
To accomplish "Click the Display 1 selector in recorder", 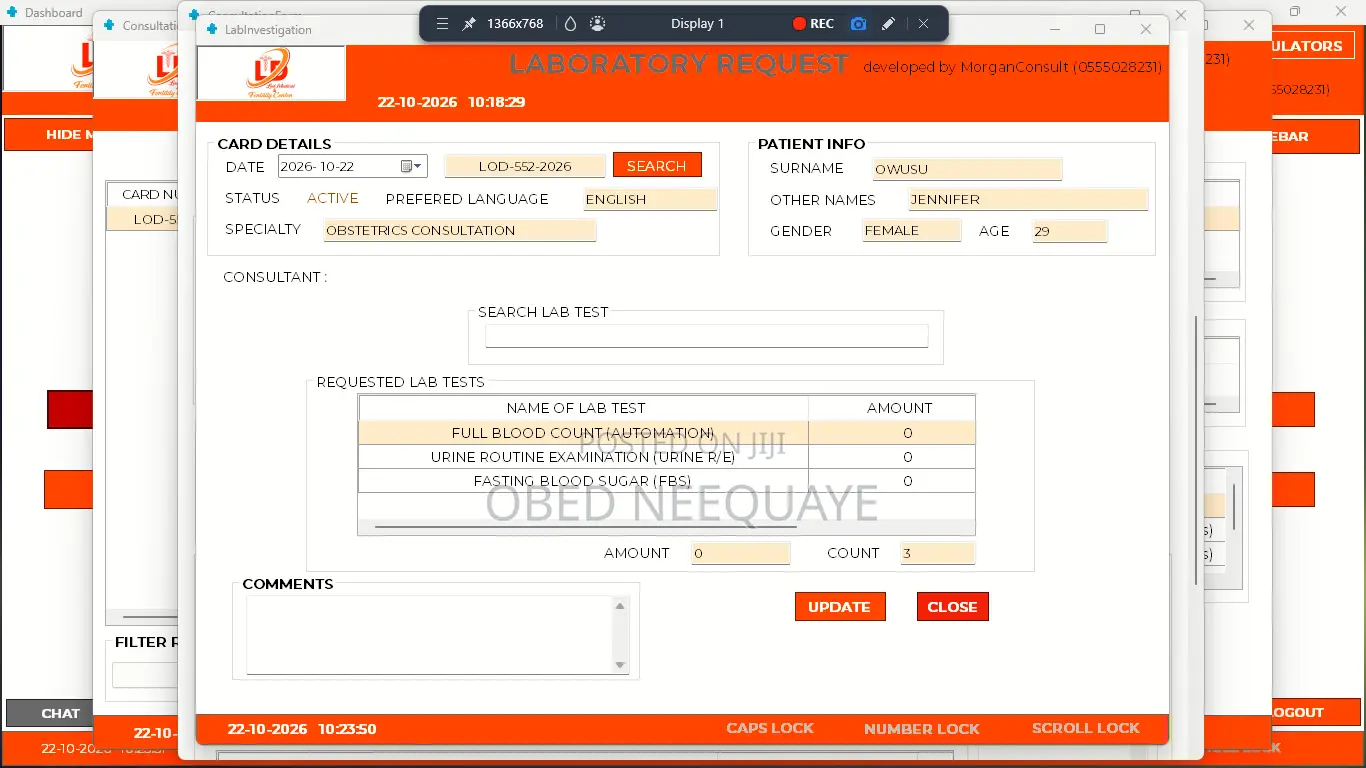I will tap(697, 24).
